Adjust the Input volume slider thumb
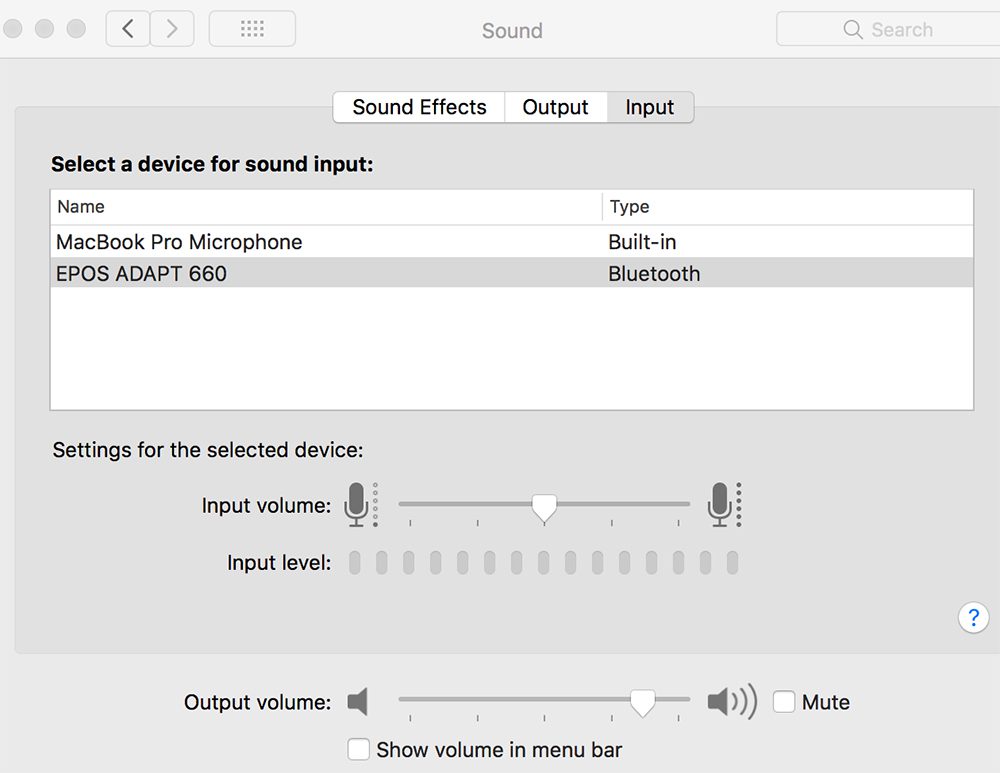 [x=544, y=508]
